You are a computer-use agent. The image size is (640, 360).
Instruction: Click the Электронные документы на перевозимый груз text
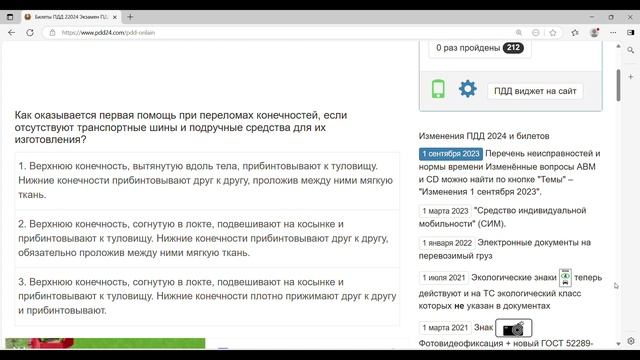(x=505, y=249)
